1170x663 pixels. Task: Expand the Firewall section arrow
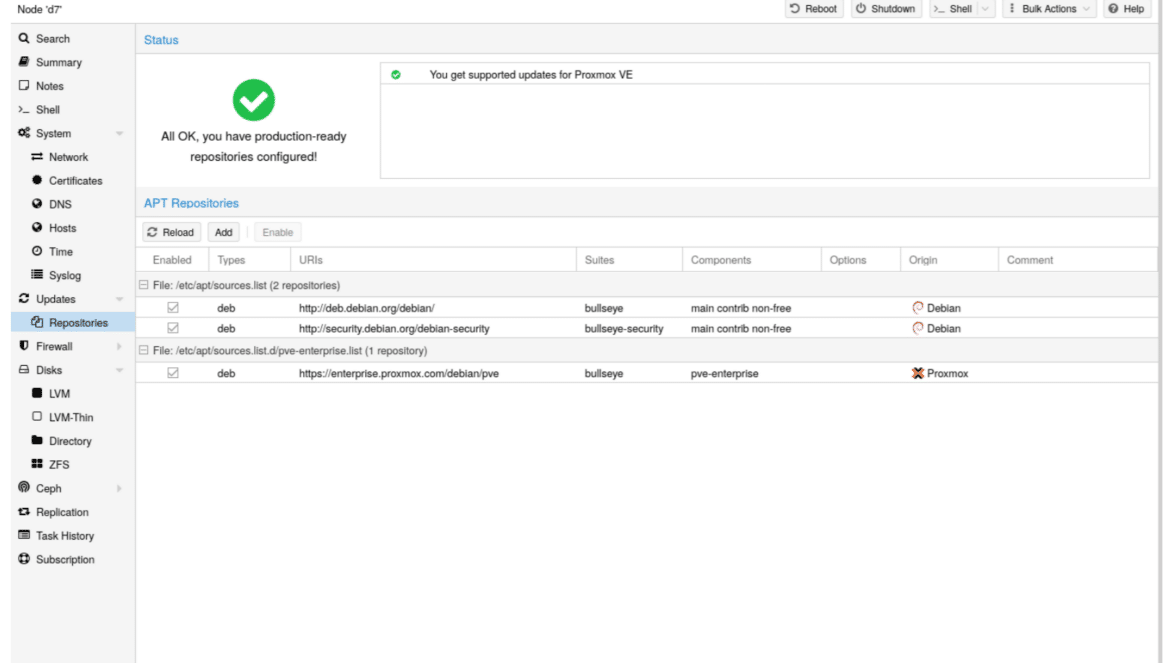tap(119, 346)
